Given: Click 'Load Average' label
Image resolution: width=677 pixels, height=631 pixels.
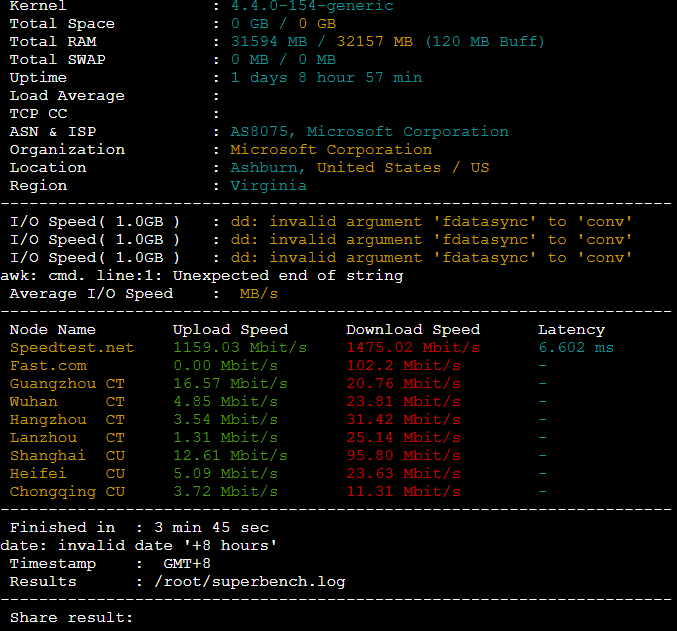Looking at the screenshot, I should [x=67, y=96].
